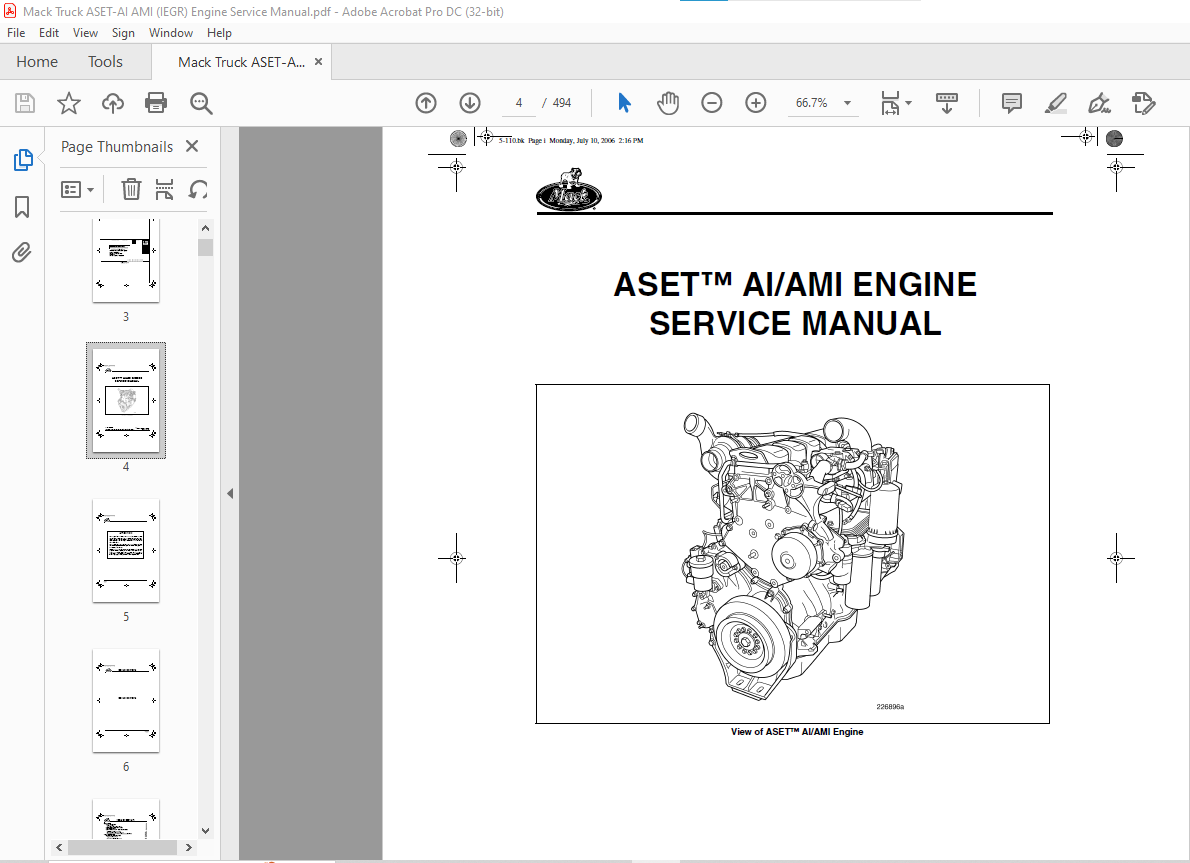The height and width of the screenshot is (863, 1190).
Task: Select page 6 thumbnail
Action: click(x=126, y=701)
